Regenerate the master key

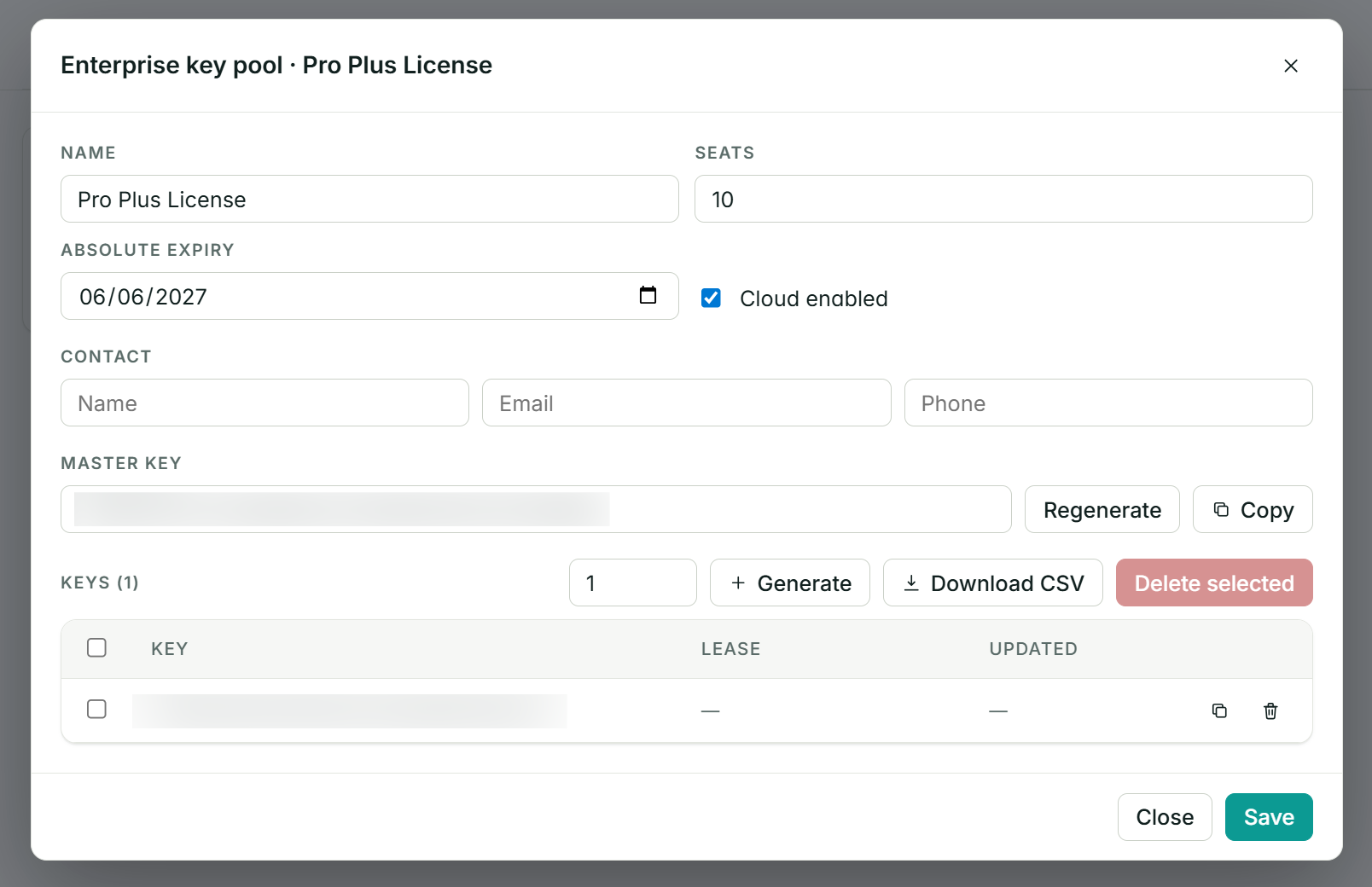click(x=1102, y=509)
